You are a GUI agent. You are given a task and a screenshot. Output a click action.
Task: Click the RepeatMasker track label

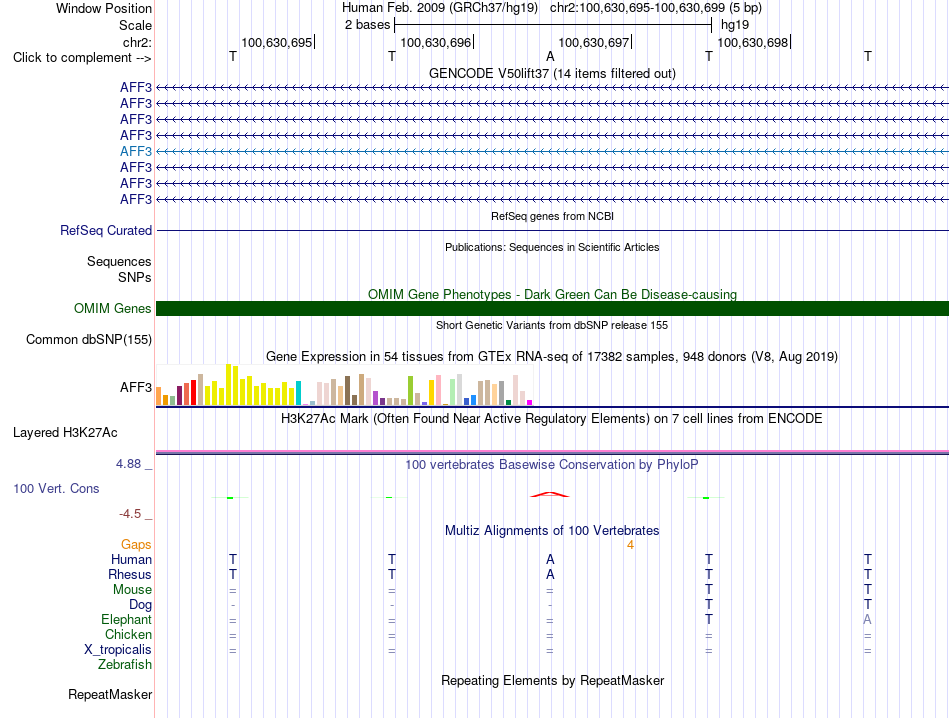pos(110,694)
